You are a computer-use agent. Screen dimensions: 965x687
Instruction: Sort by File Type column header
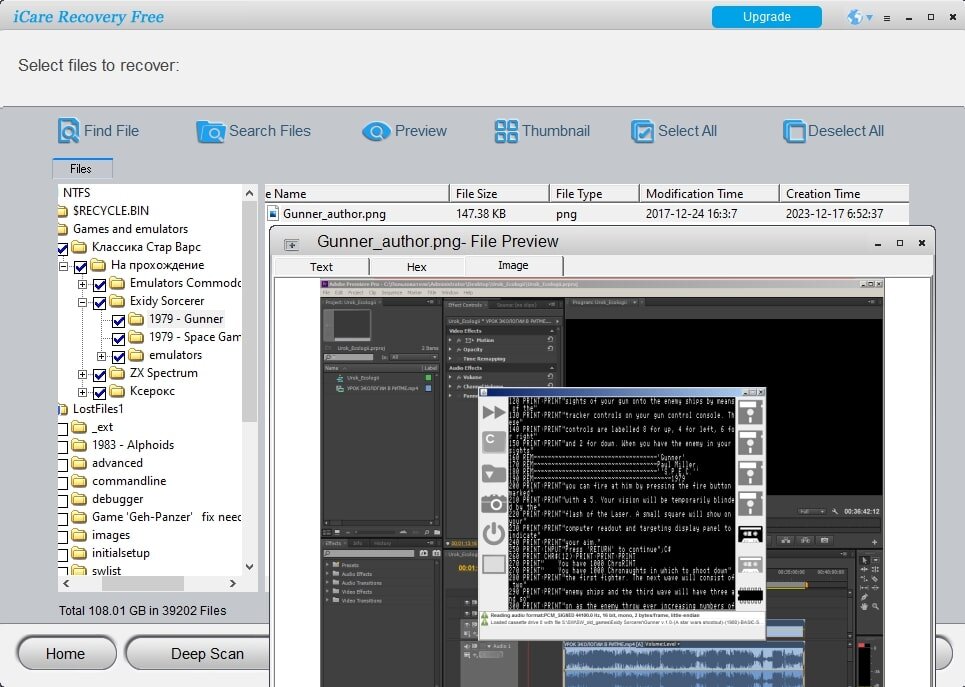pyautogui.click(x=594, y=193)
